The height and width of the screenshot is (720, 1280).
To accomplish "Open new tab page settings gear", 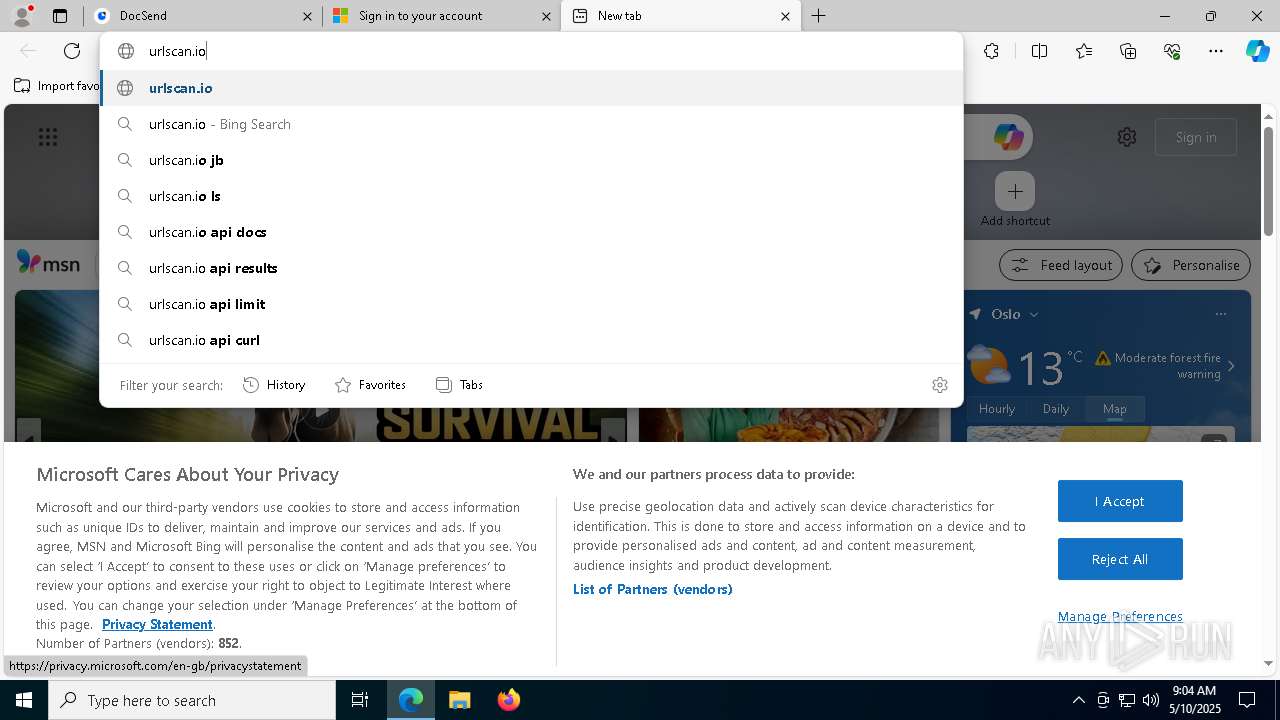I will point(1127,137).
